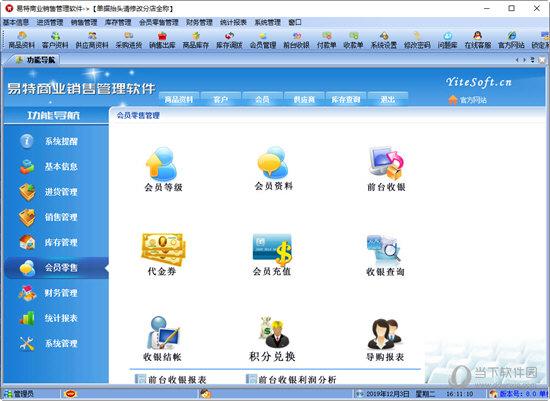Open the 窗口 menu
Image resolution: width=550 pixels, height=401 pixels.
295,22
